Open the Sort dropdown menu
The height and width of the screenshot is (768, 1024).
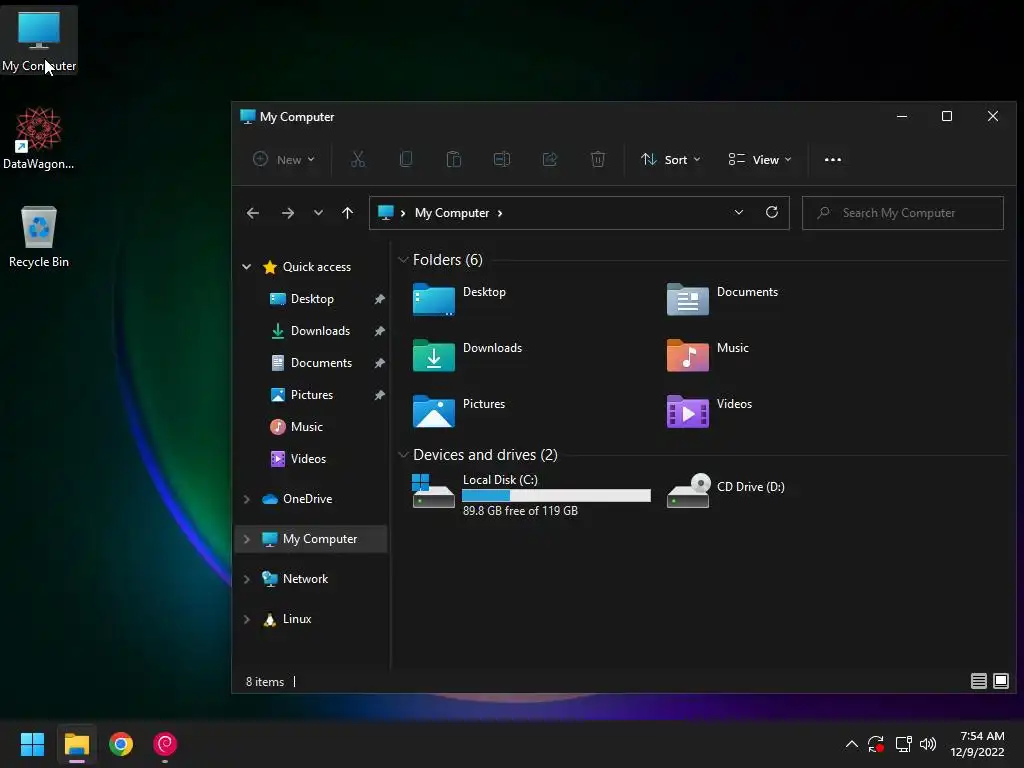tap(670, 159)
